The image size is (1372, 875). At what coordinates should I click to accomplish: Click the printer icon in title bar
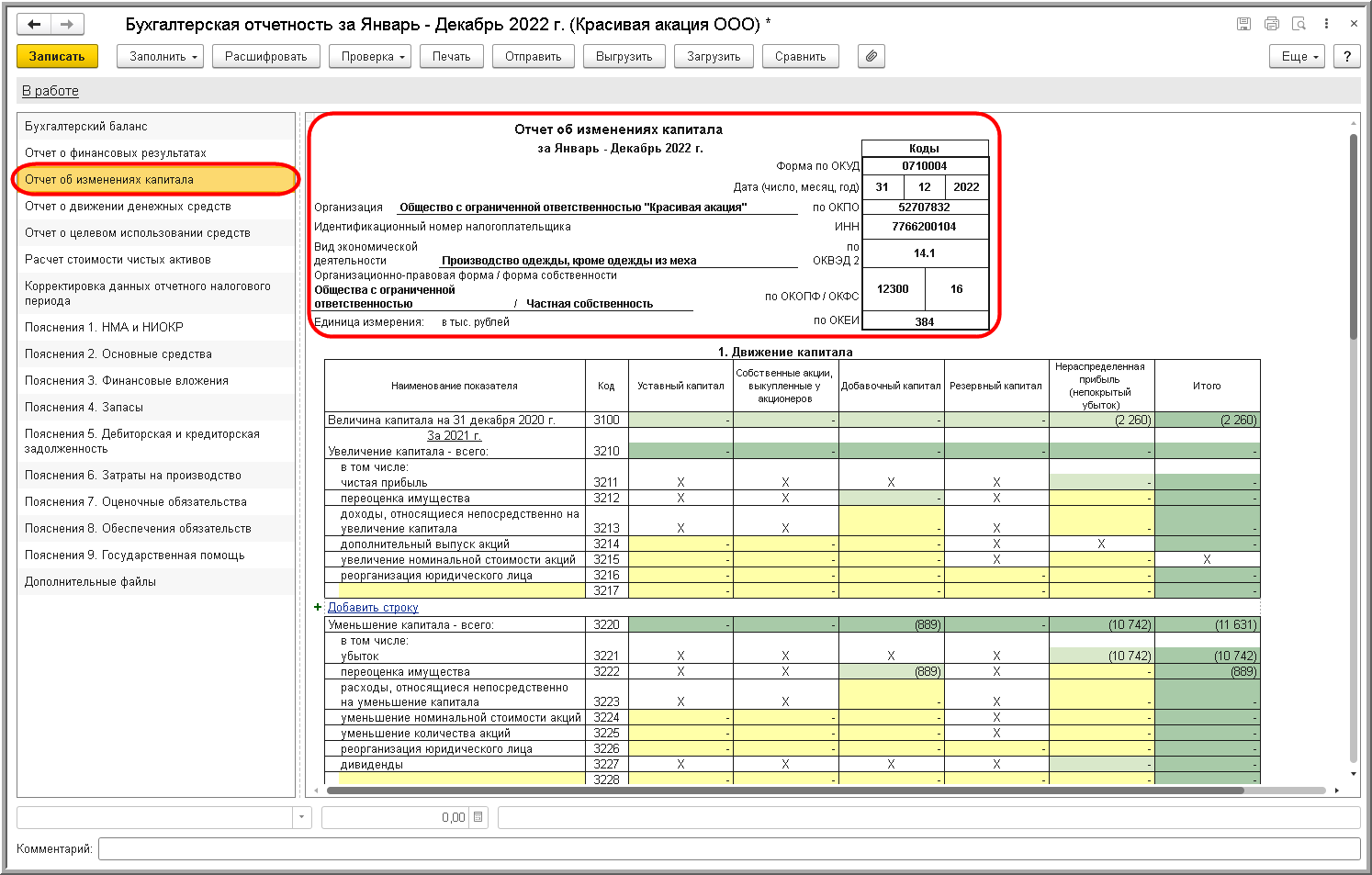point(1271,25)
